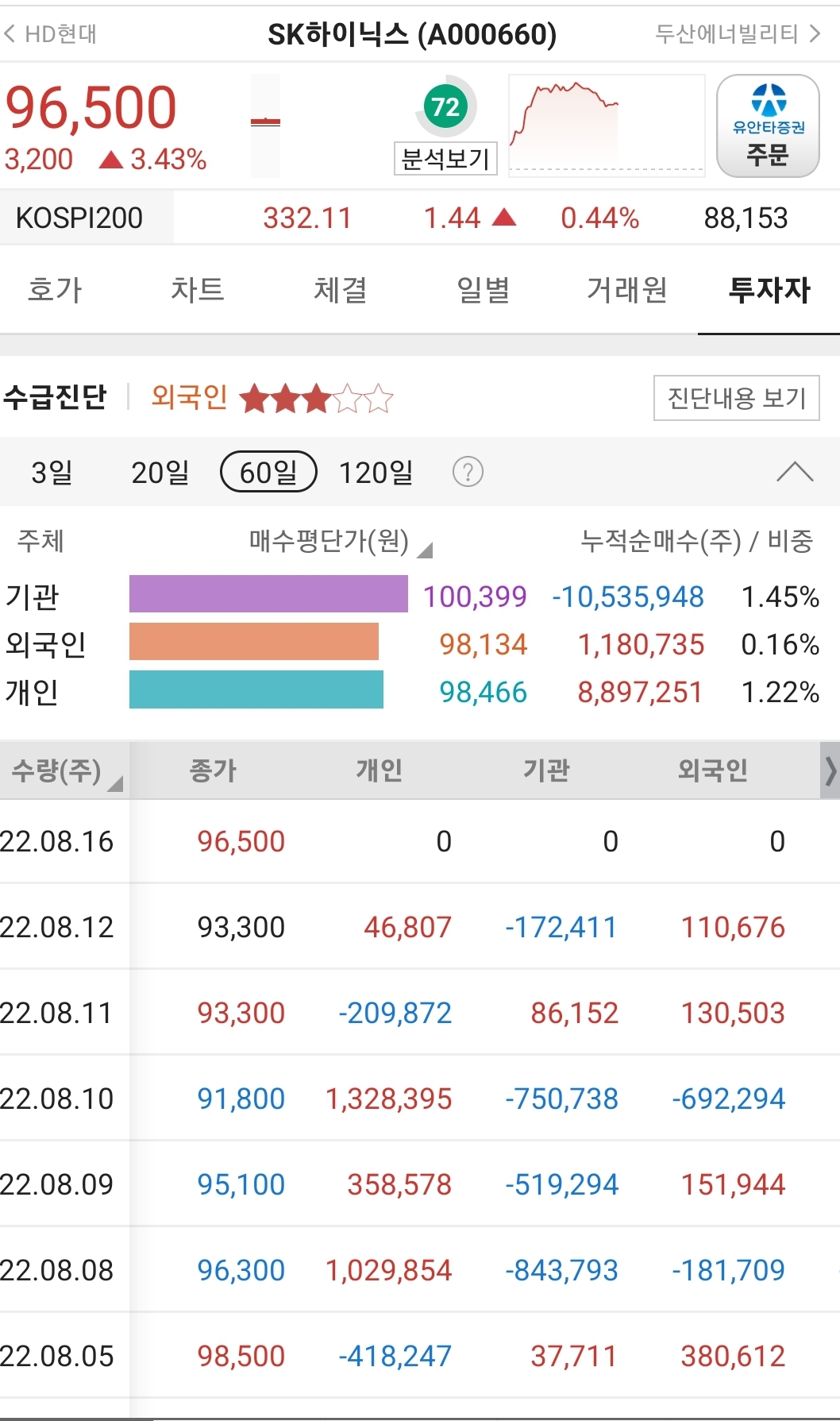
Task: Tap the purple 기관 average price bar
Action: pos(268,594)
